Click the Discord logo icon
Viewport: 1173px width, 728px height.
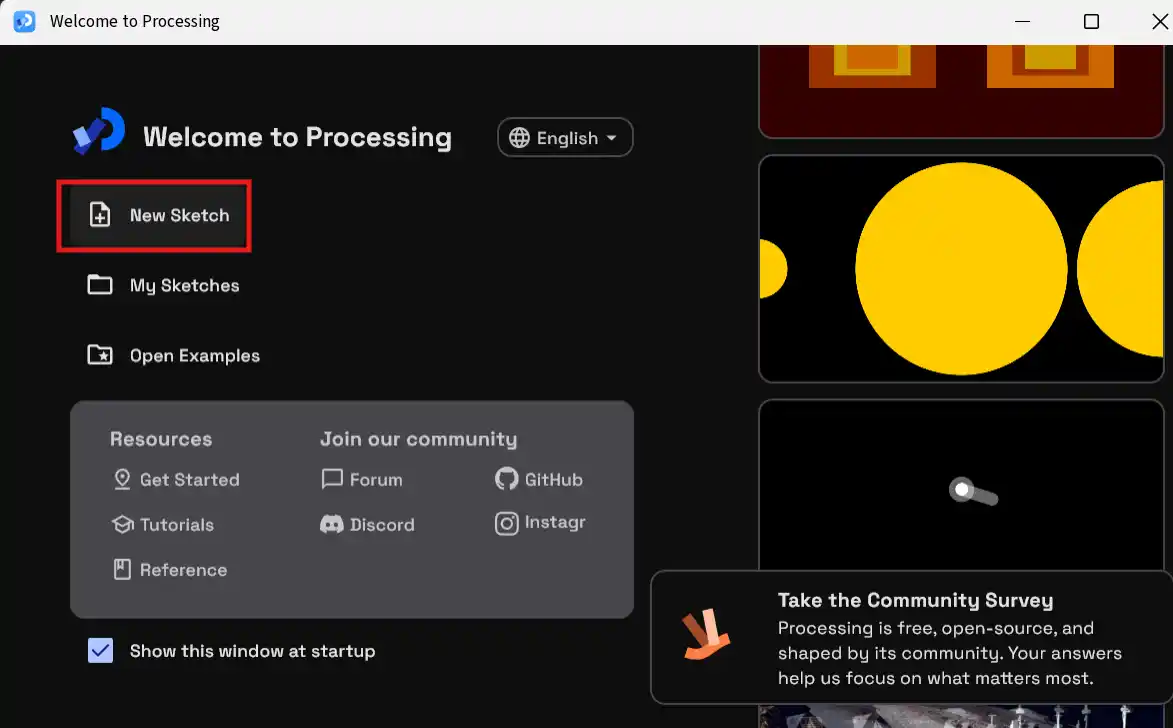(x=331, y=524)
